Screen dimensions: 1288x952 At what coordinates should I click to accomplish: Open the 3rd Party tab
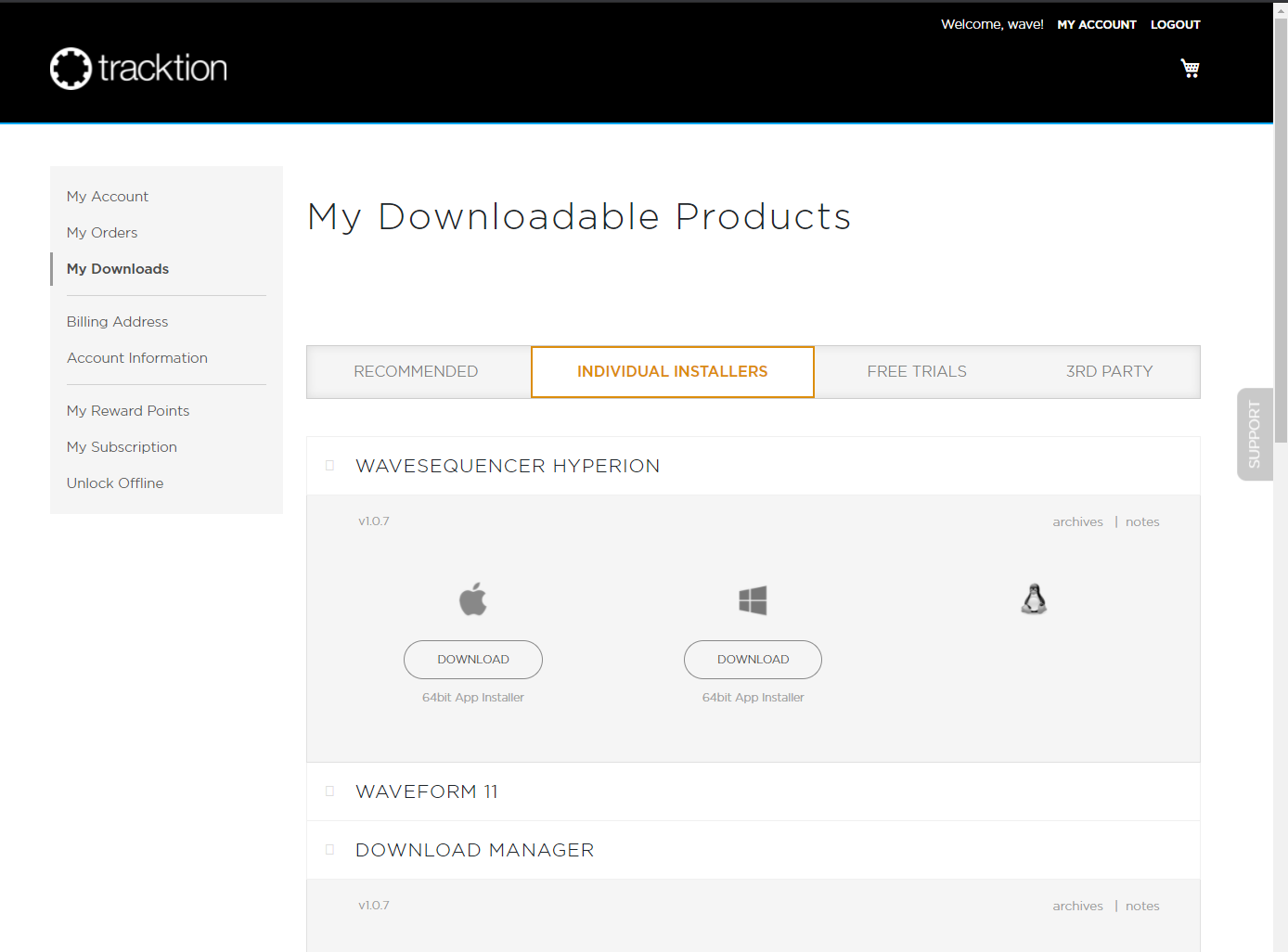click(1109, 371)
